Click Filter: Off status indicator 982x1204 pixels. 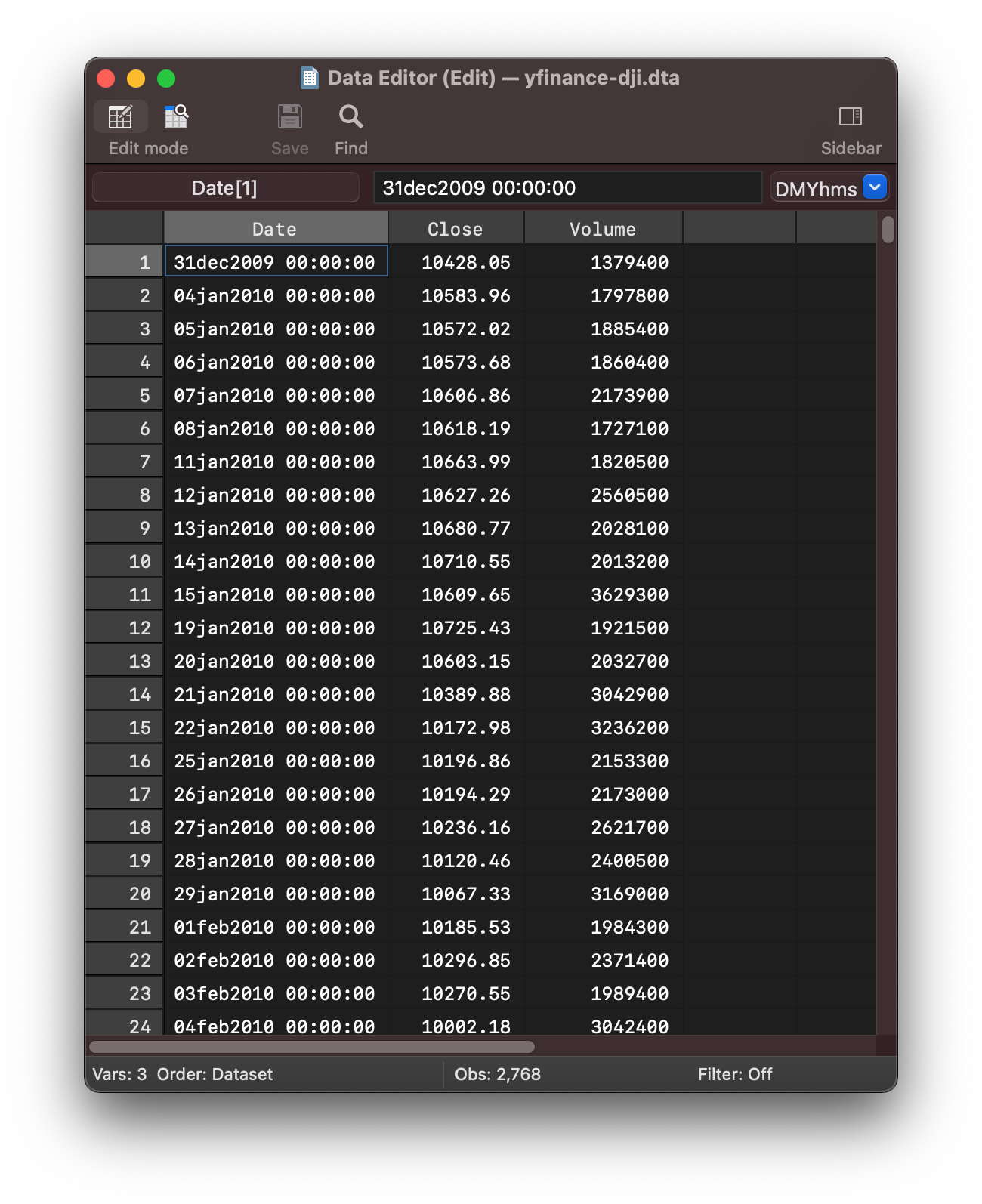pyautogui.click(x=735, y=1074)
